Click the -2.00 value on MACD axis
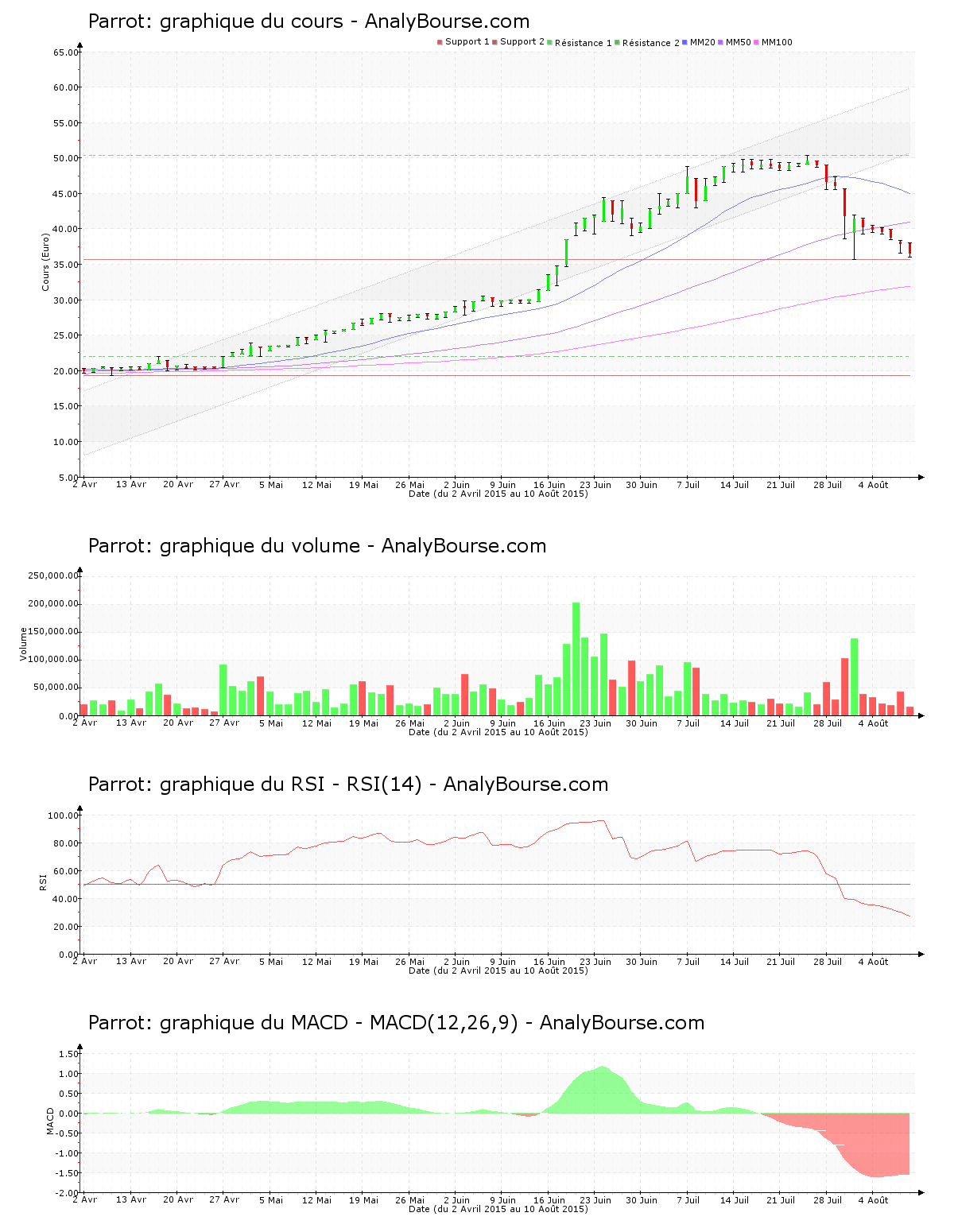954x1232 pixels. click(68, 1193)
